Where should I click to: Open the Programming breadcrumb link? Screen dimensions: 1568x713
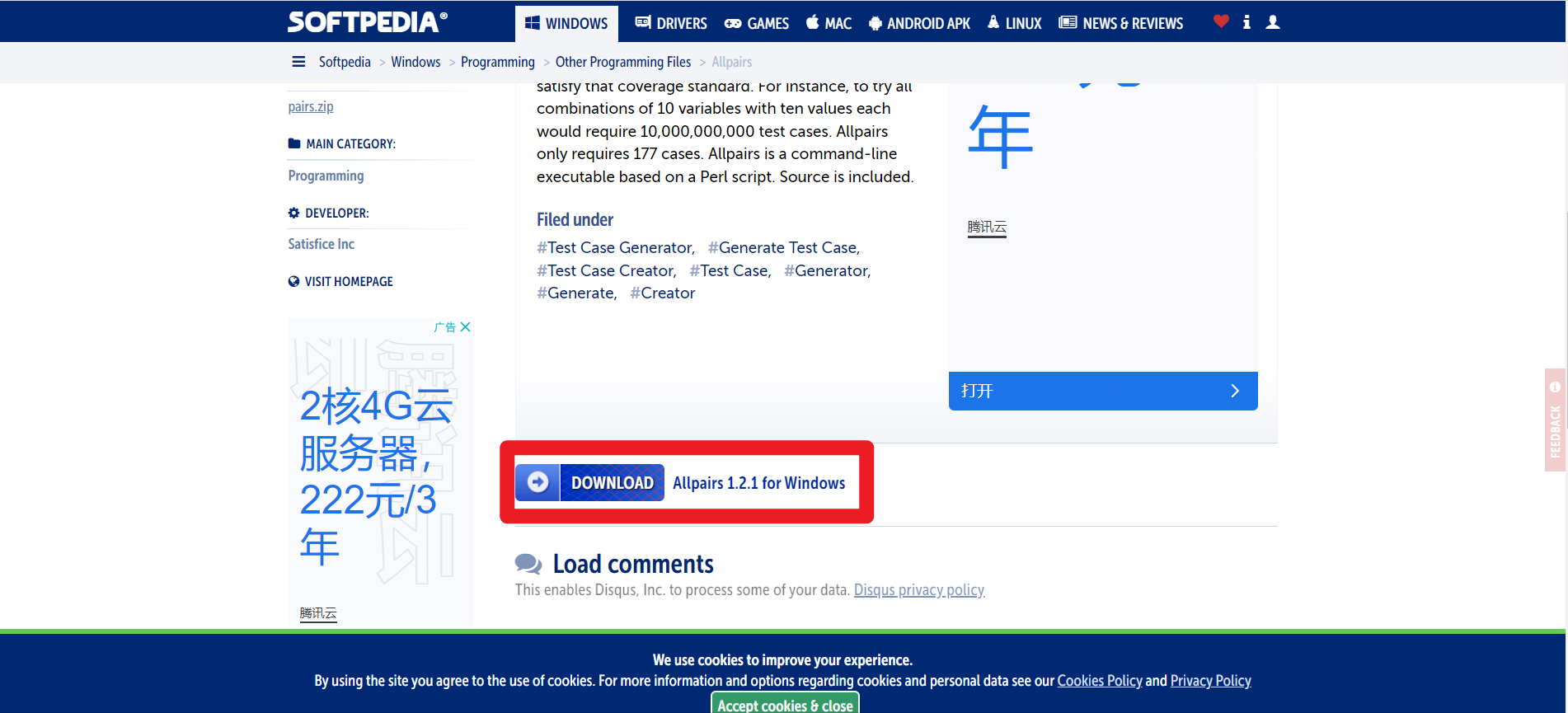click(x=498, y=62)
